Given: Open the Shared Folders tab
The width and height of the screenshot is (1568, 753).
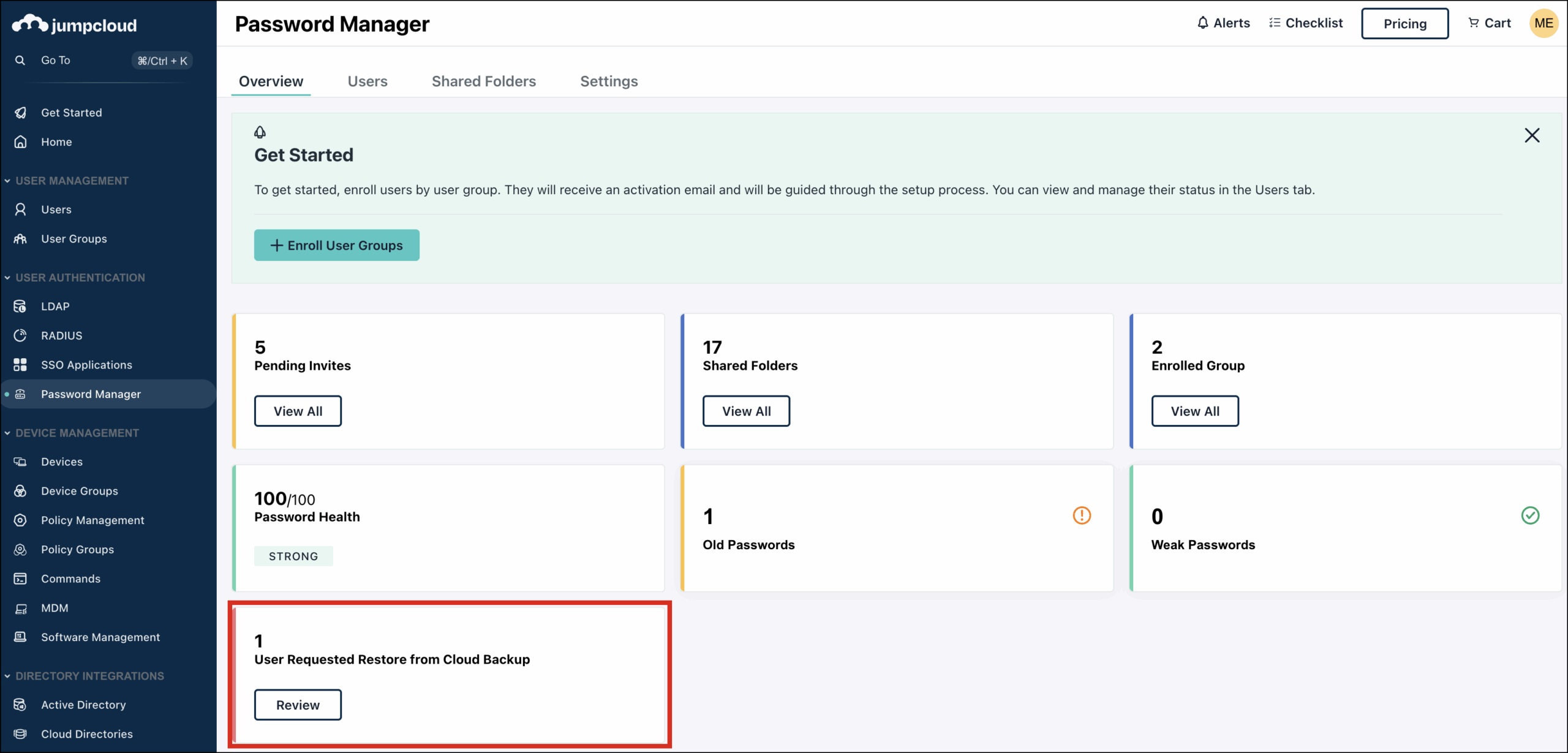Looking at the screenshot, I should [484, 81].
